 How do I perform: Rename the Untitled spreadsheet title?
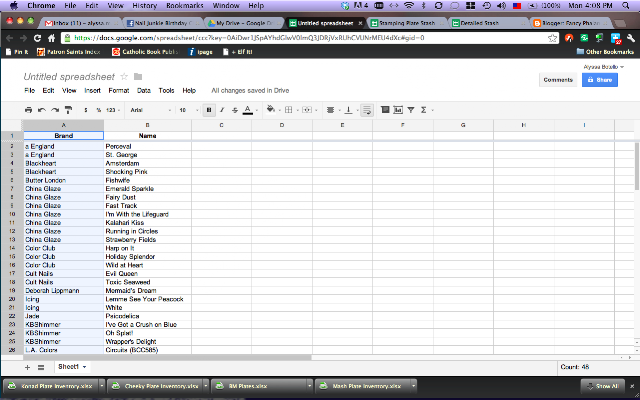pos(69,77)
